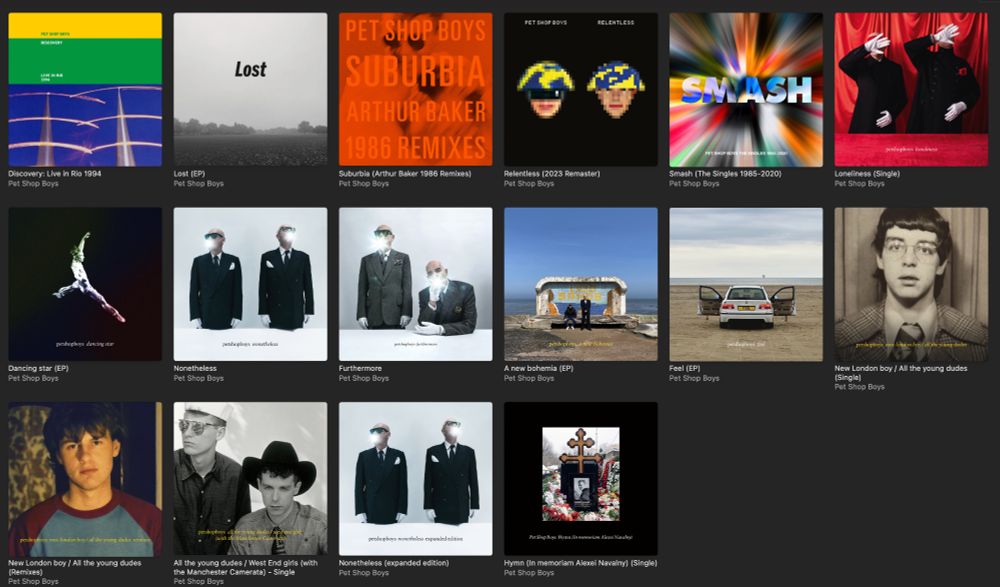This screenshot has width=1000, height=587.
Task: Select All the young dudes / West End girls title
Action: pos(246,567)
